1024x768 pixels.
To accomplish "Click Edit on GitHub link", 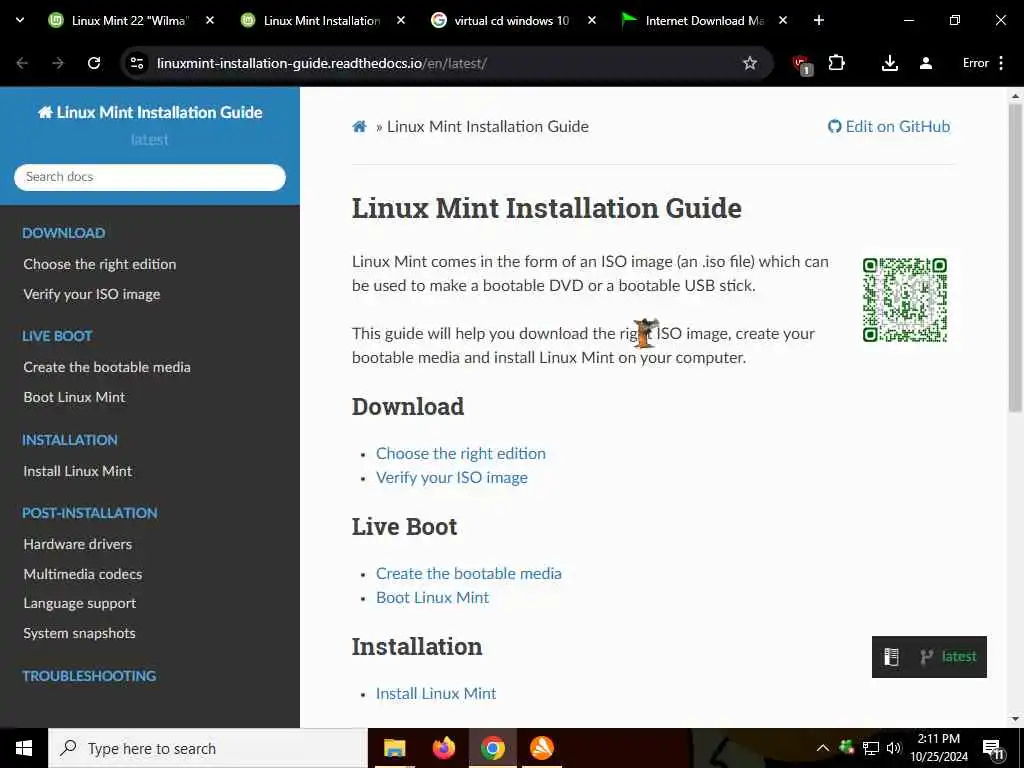I will coord(889,127).
